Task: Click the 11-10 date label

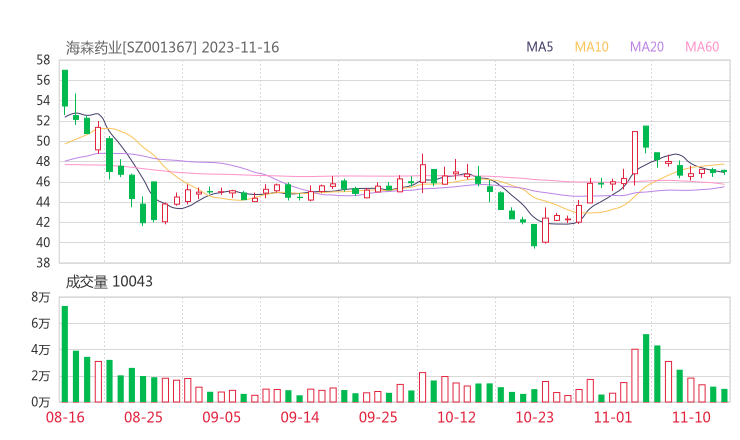Action: [x=691, y=417]
